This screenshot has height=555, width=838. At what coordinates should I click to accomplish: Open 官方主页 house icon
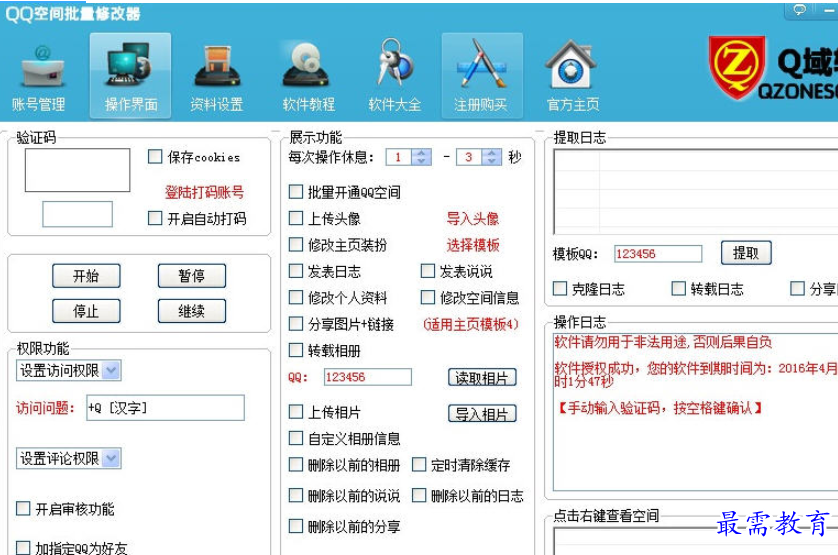[x=572, y=76]
